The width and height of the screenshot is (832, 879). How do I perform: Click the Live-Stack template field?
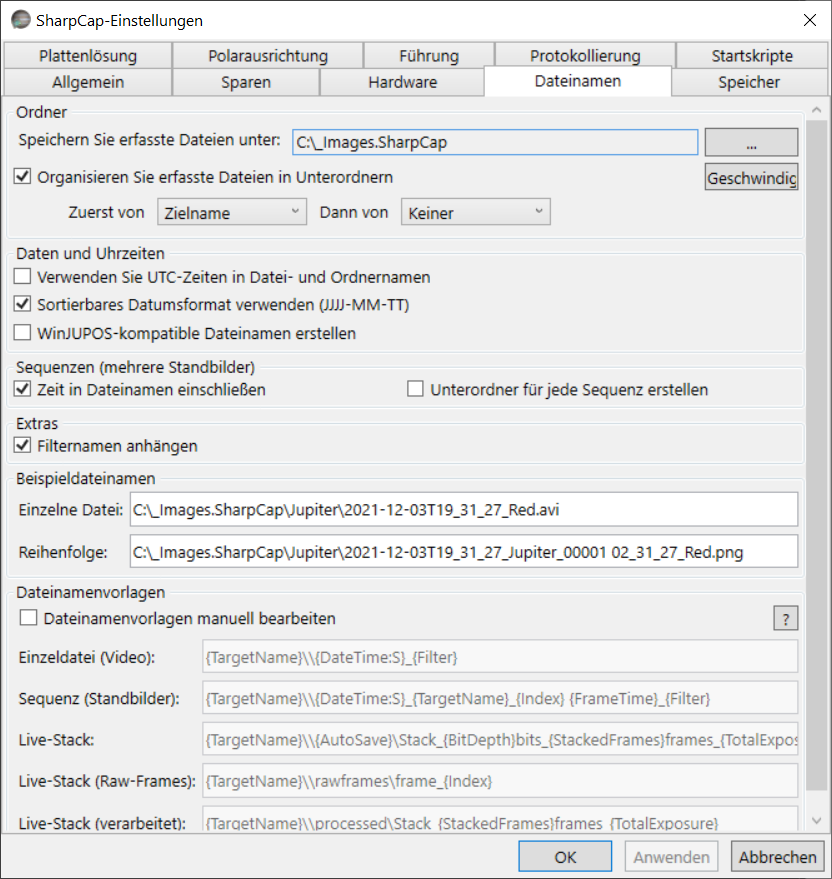click(x=500, y=739)
